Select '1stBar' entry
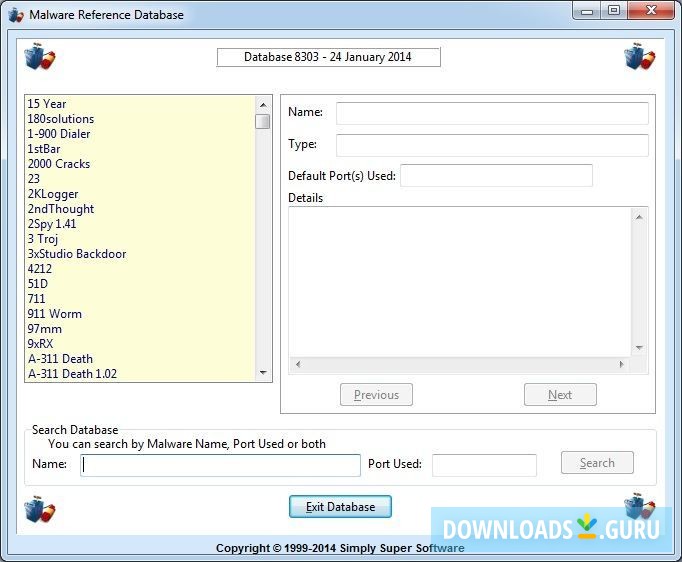The image size is (682, 562). tap(140, 149)
